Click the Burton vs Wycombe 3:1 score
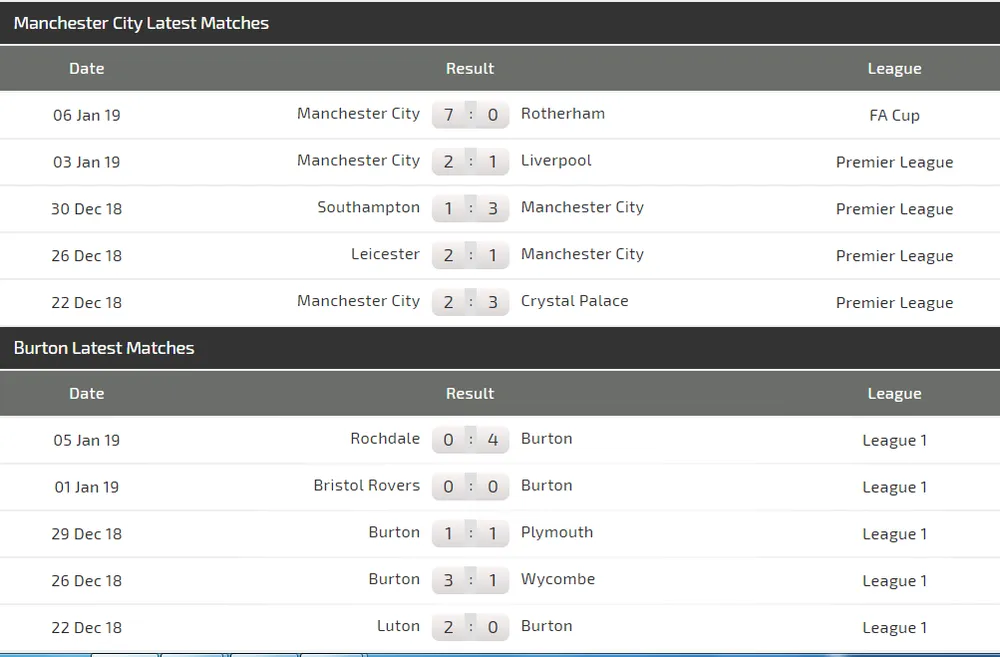Image resolution: width=1000 pixels, height=657 pixels. pyautogui.click(x=470, y=581)
